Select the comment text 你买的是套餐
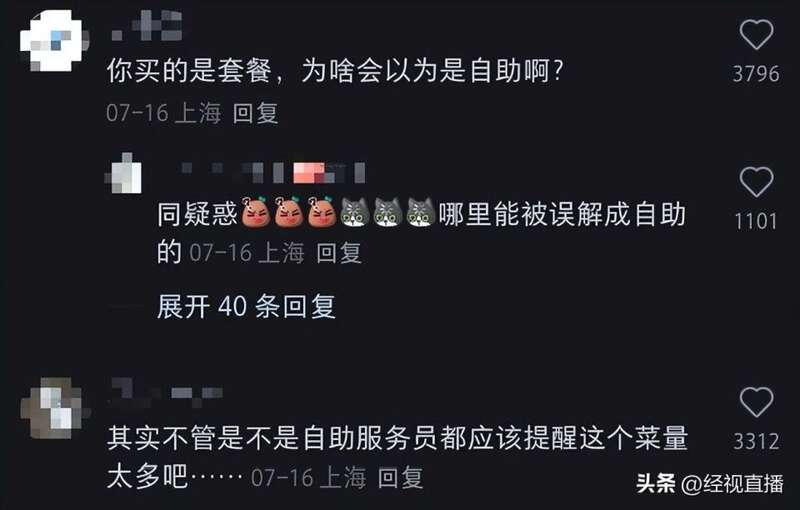This screenshot has width=800, height=510. tap(189, 70)
